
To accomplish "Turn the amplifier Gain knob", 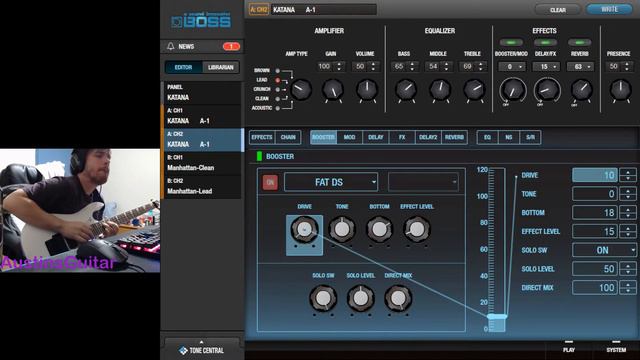I will (333, 90).
